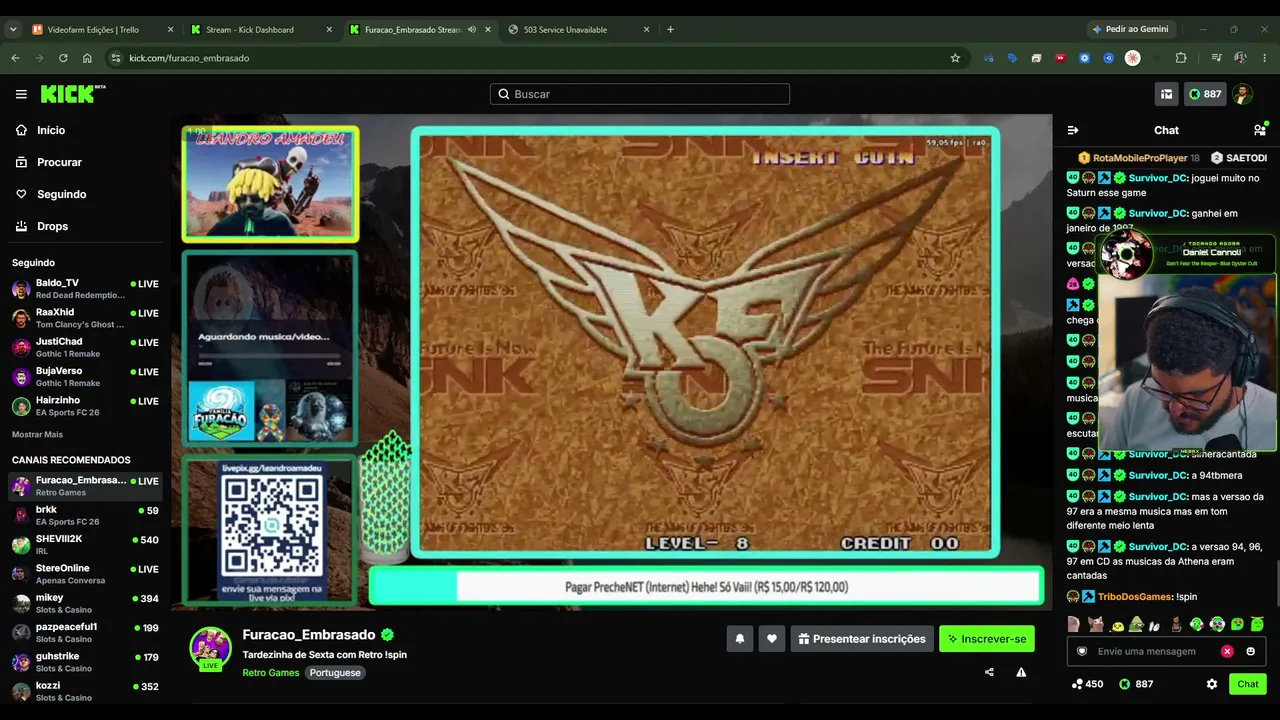This screenshot has height=720, width=1280.
Task: Go back to previous page
Action: [x=15, y=58]
